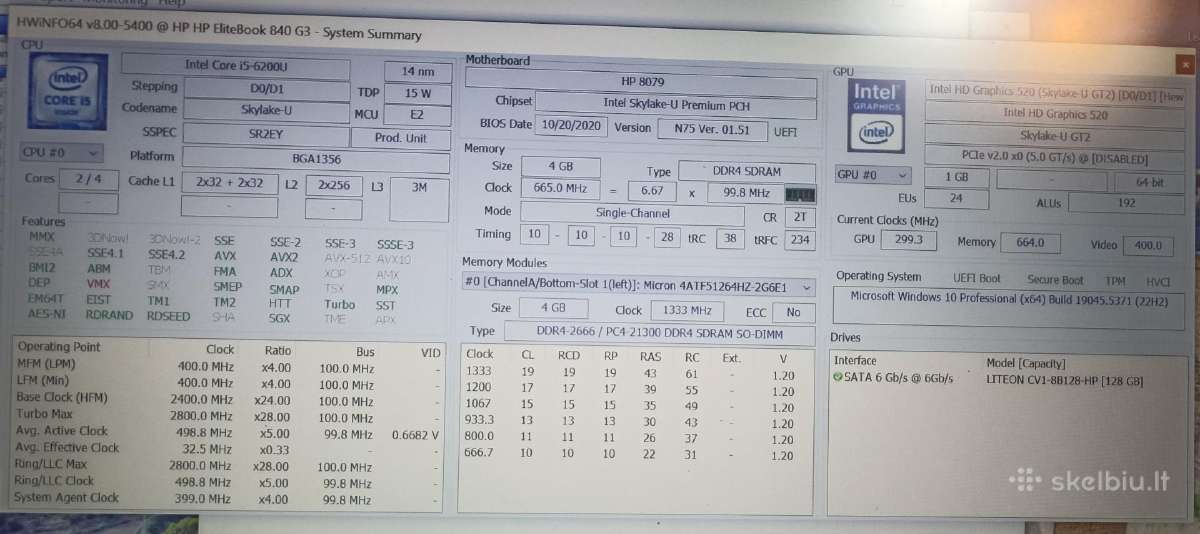Click the 14 nm process field
This screenshot has width=1200, height=534.
pyautogui.click(x=417, y=71)
